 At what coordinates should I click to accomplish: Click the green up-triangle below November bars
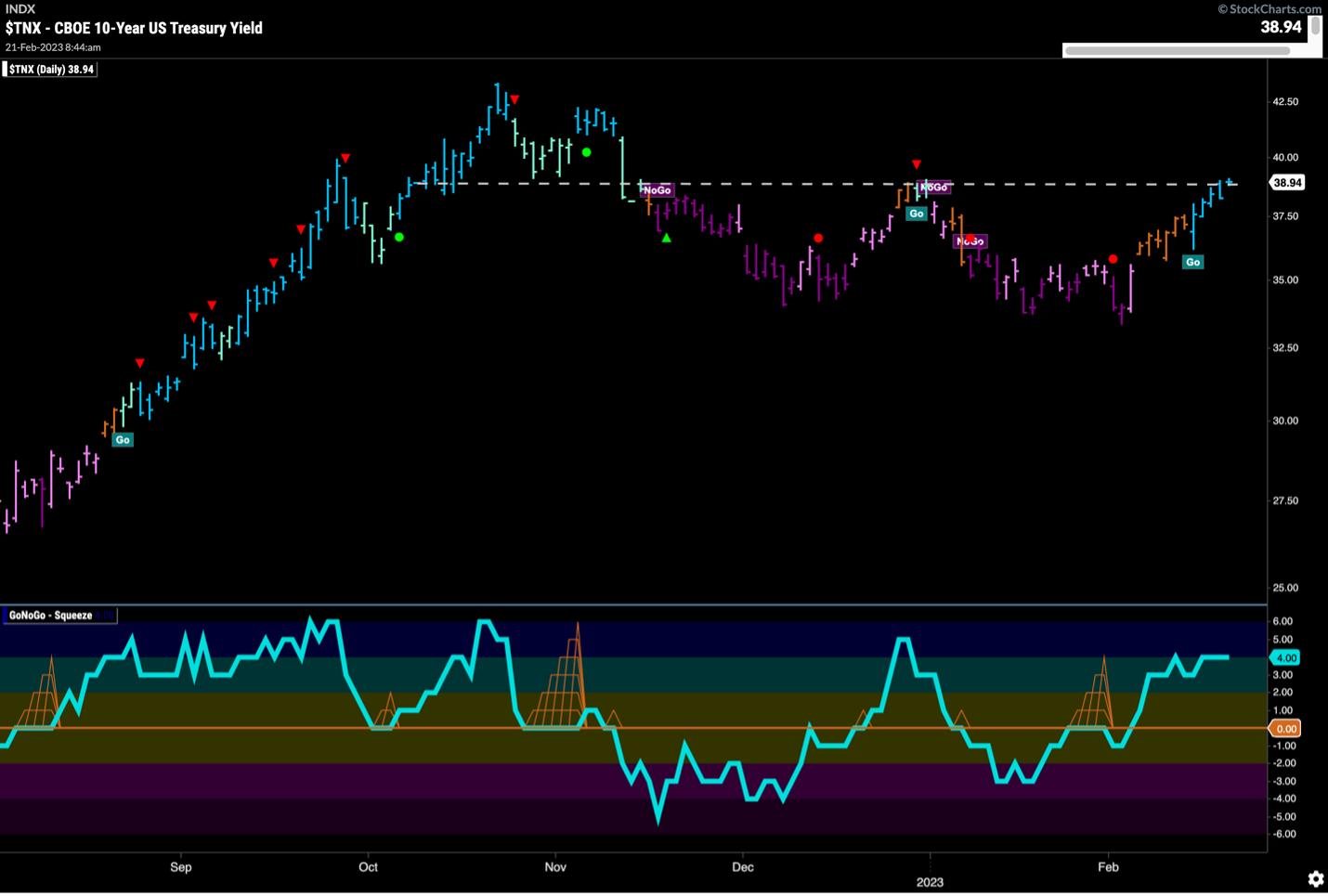click(x=666, y=239)
